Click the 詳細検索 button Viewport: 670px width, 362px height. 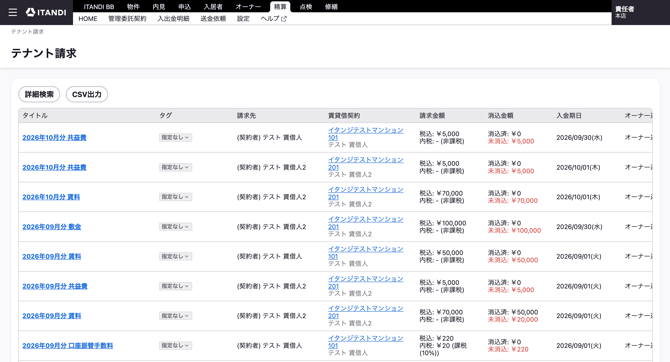coord(39,94)
